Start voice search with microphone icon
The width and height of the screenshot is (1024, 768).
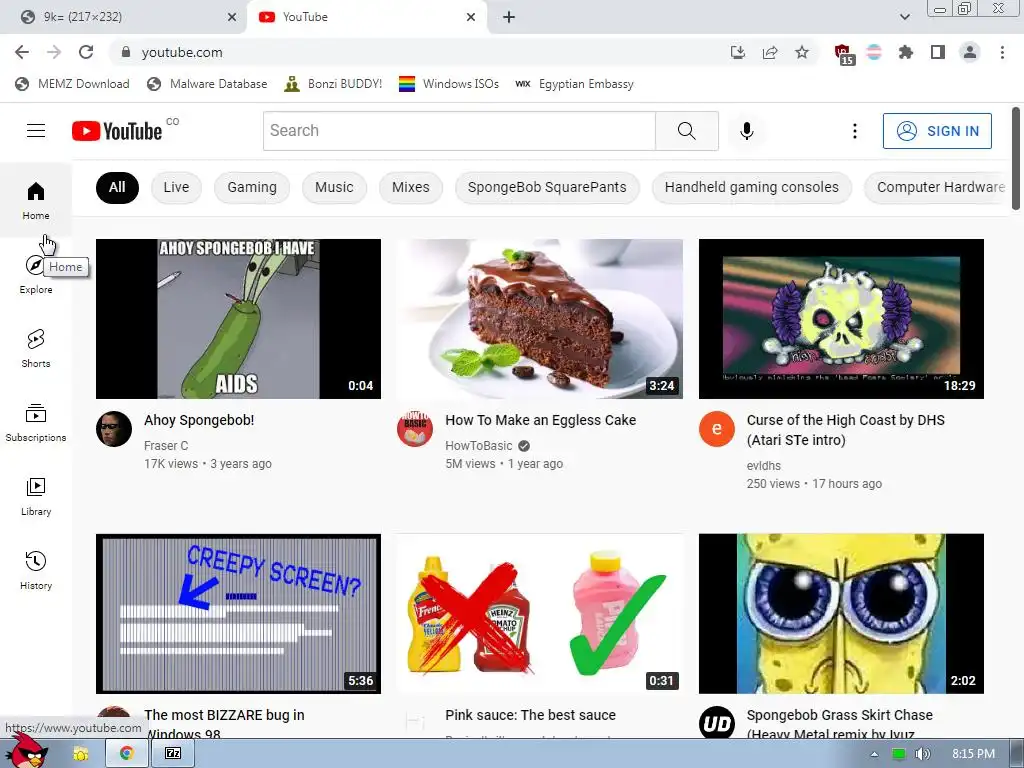[746, 131]
